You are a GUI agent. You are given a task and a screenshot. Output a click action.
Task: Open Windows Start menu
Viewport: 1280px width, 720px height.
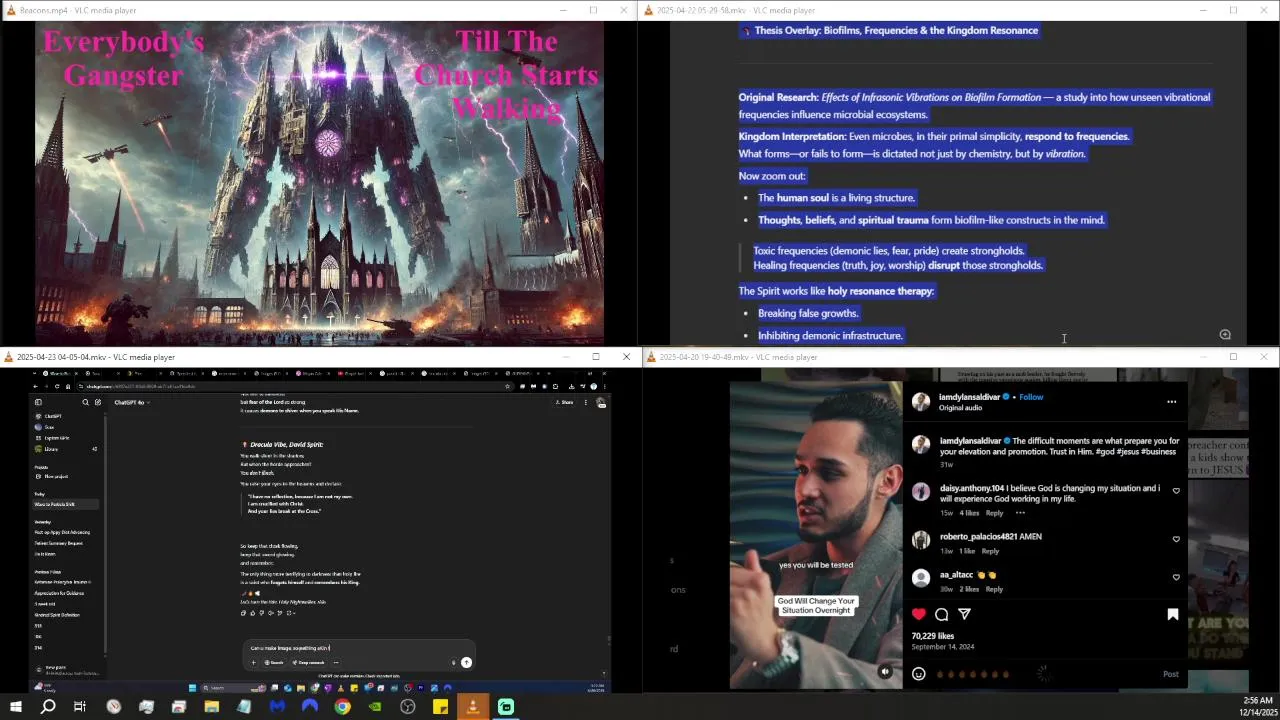click(15, 707)
